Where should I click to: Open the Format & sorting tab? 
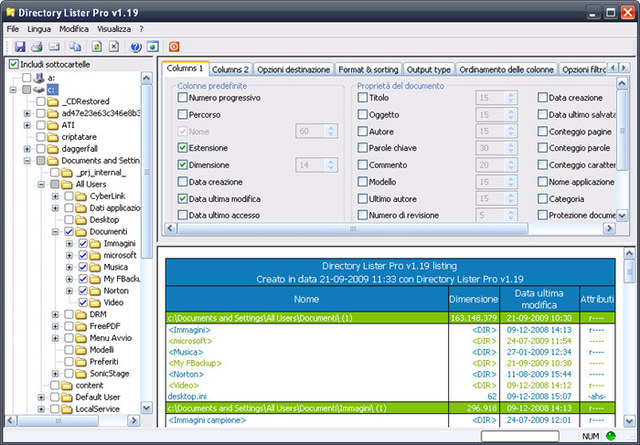point(368,69)
